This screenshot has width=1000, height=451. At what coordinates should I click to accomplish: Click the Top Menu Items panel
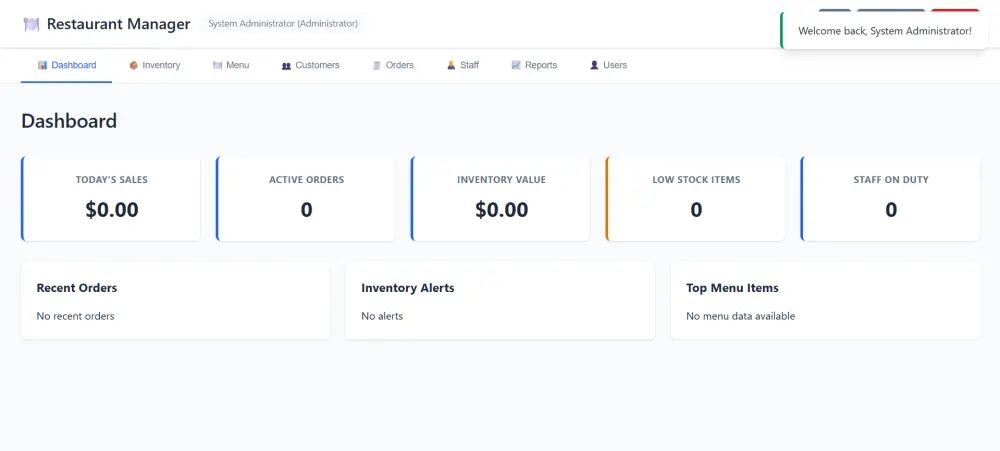(x=825, y=301)
